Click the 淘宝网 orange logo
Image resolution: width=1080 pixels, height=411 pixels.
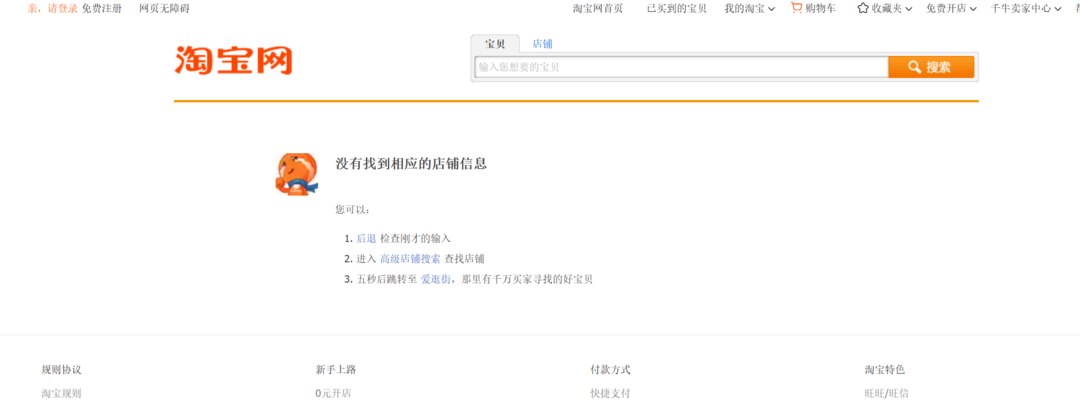pos(233,61)
